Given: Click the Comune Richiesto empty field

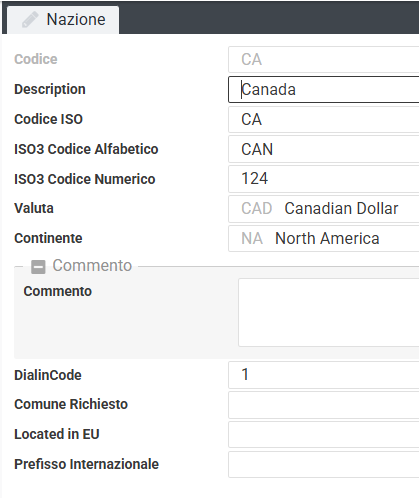Looking at the screenshot, I should pyautogui.click(x=323, y=405).
